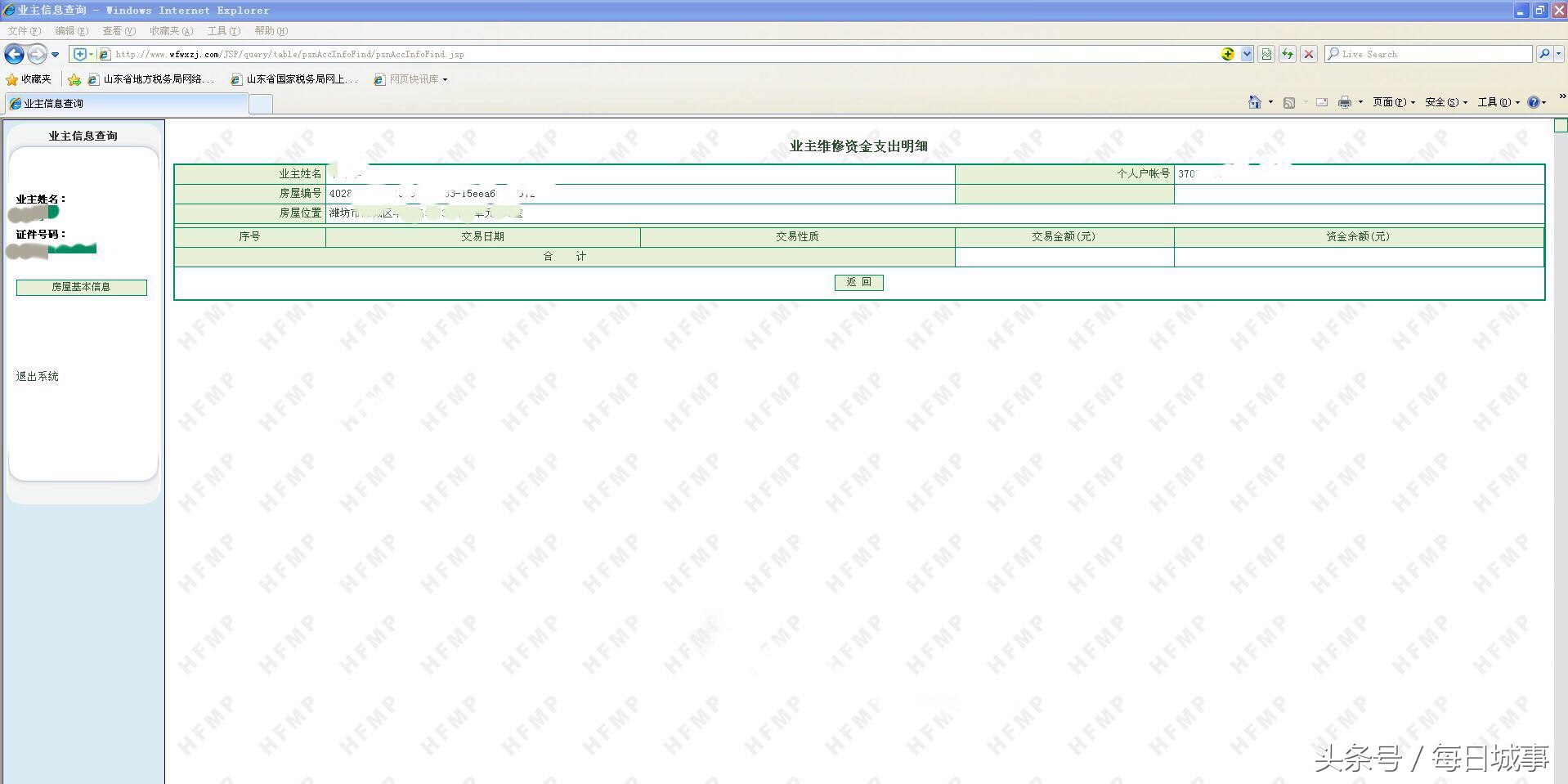Click the 个人户帐号 label cell
The width and height of the screenshot is (1568, 784).
[1064, 174]
